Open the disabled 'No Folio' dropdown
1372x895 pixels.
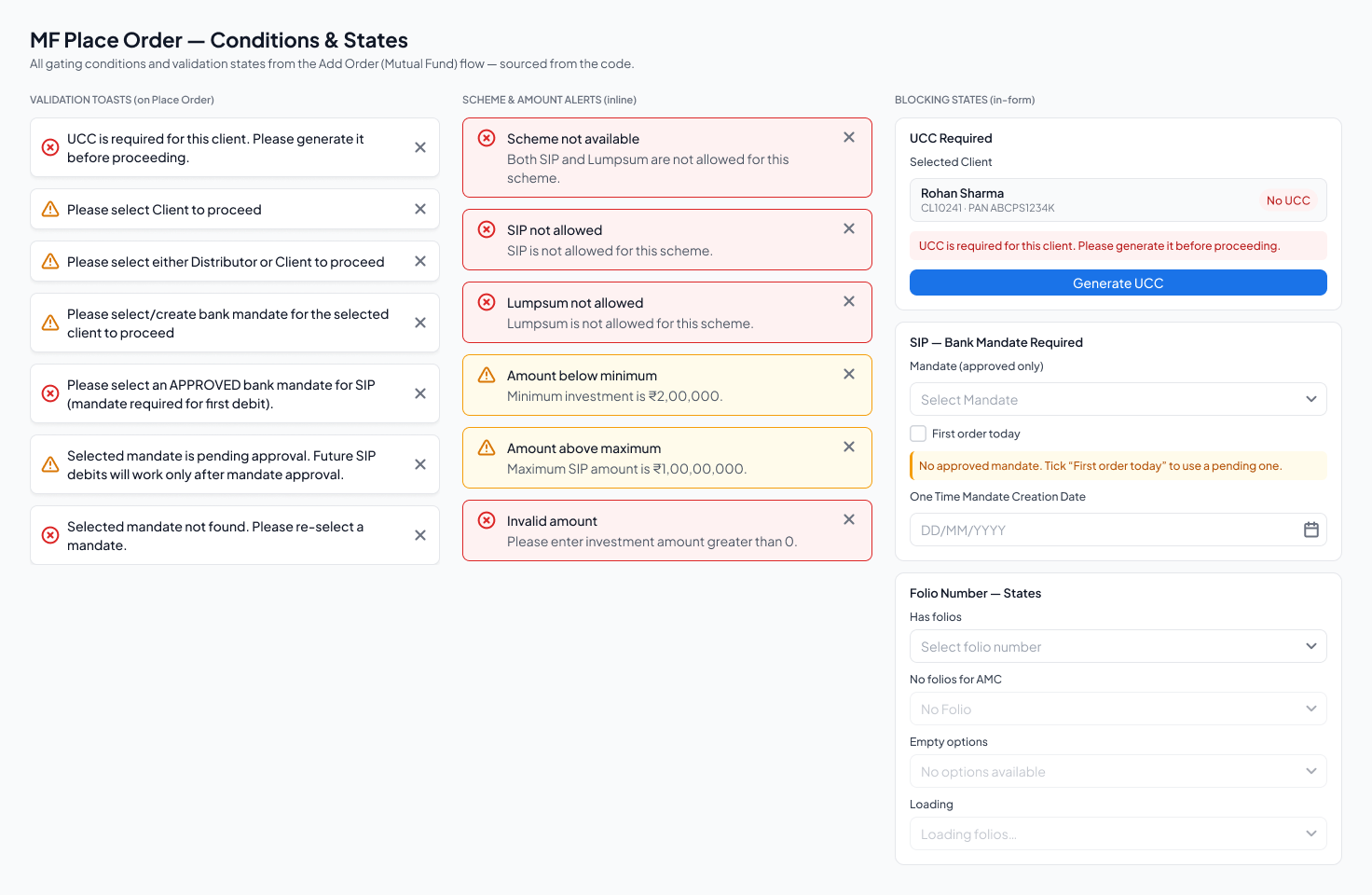(x=1118, y=709)
